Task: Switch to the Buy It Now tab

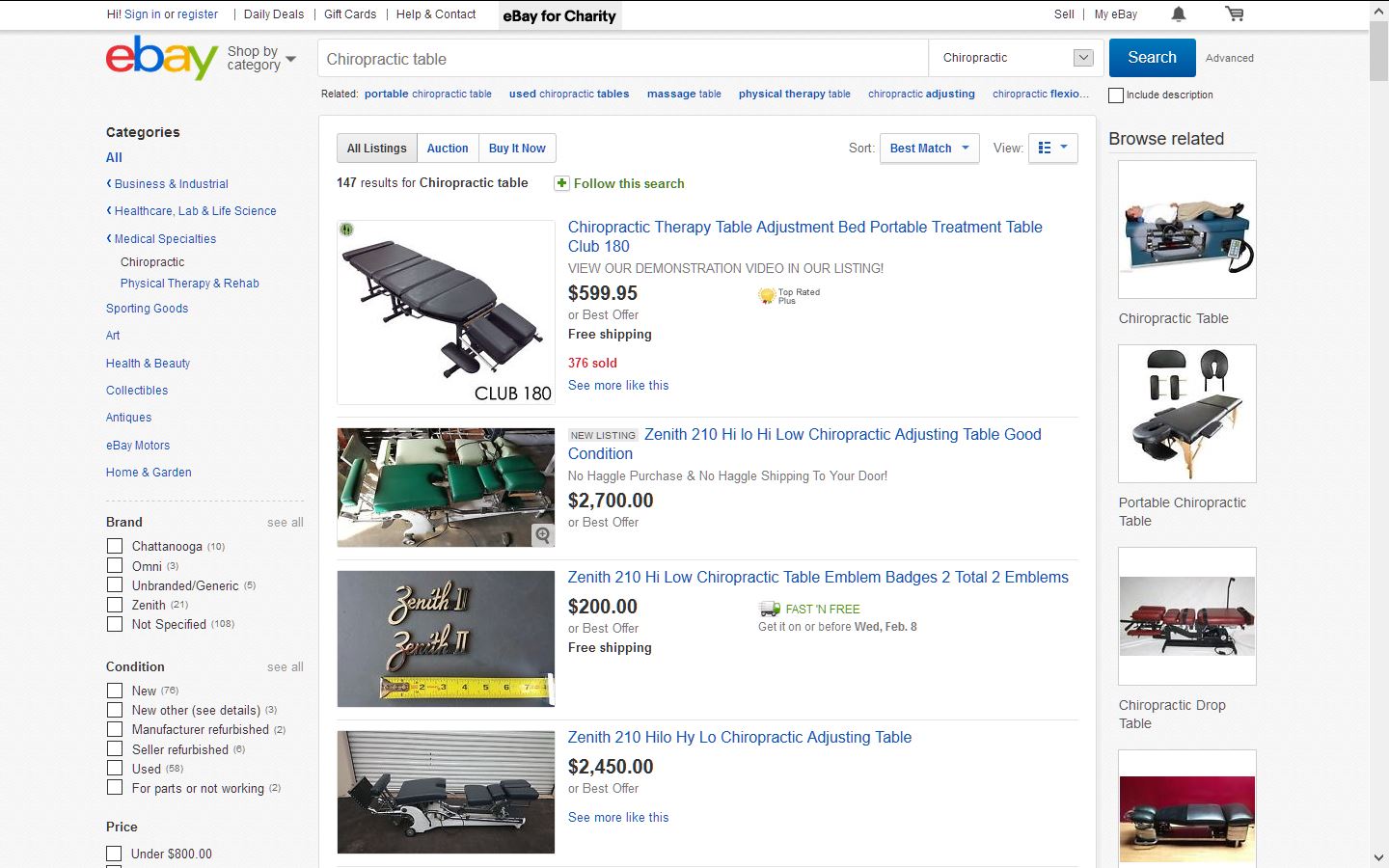Action: 517,148
